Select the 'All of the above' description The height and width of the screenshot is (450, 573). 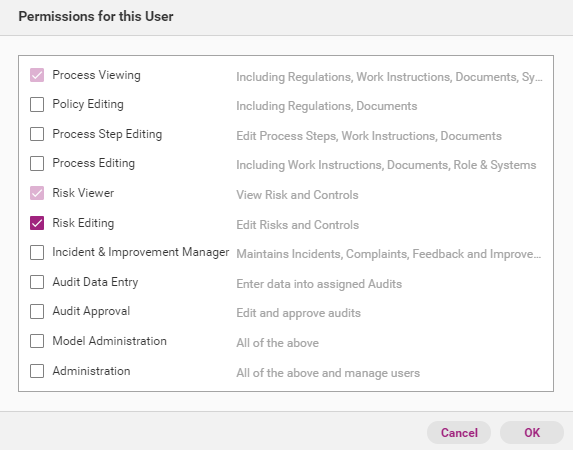coord(277,343)
